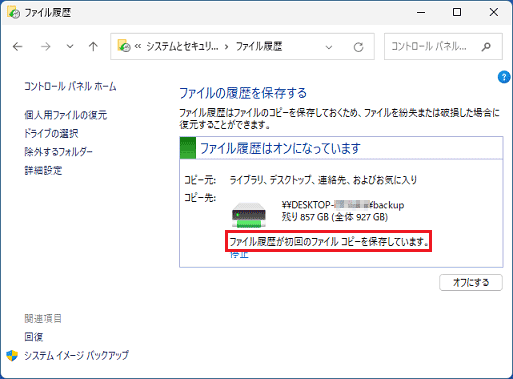The image size is (513, 379).
Task: Open 回復 related link
Action: click(x=34, y=337)
